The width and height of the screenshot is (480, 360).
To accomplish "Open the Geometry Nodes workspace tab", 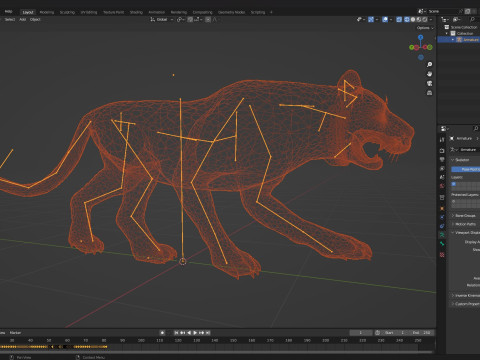I will click(232, 12).
